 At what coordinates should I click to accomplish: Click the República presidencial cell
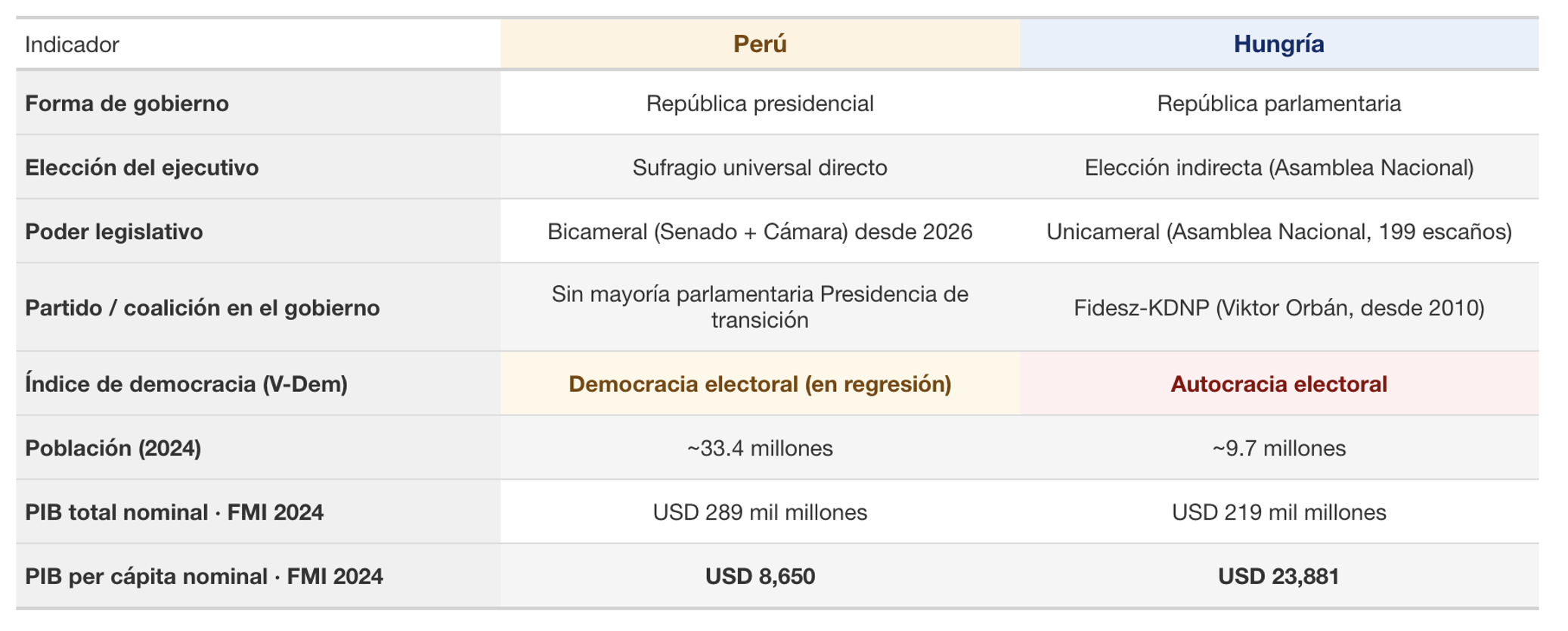pyautogui.click(x=759, y=103)
